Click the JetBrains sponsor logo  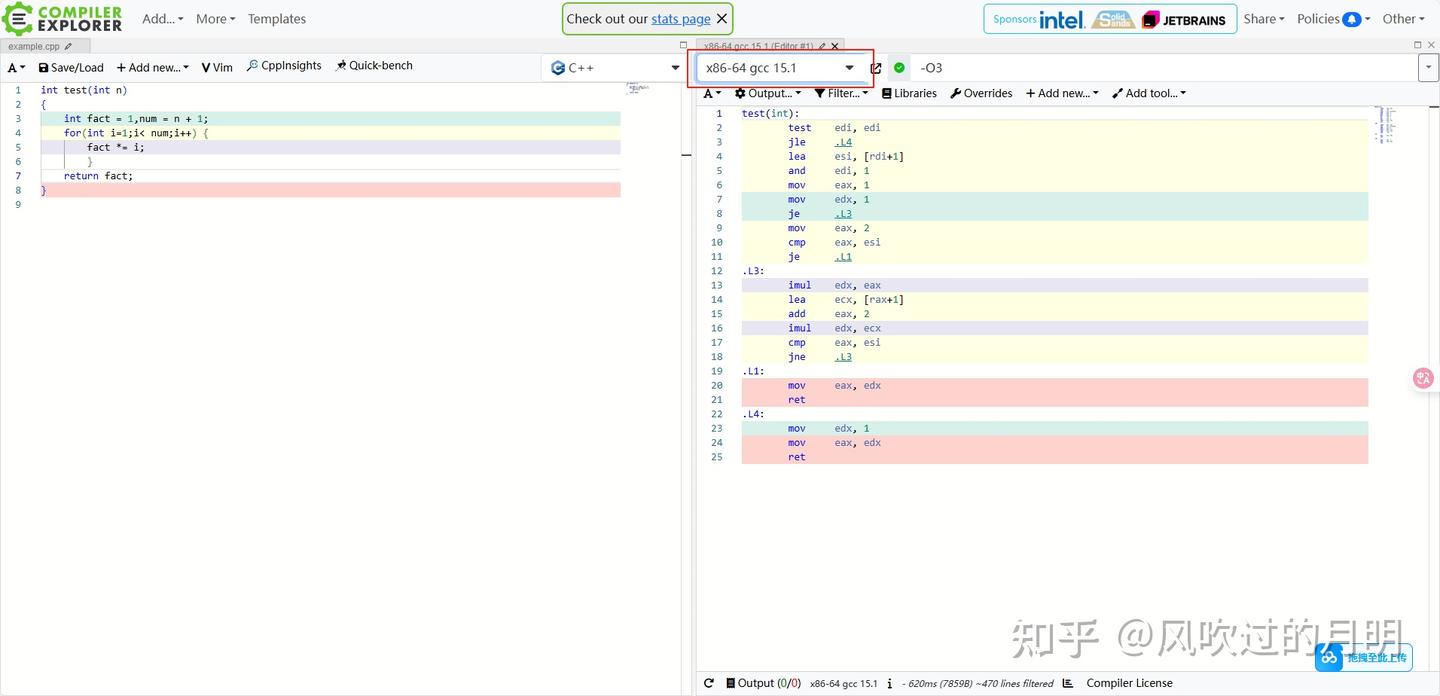click(x=1187, y=18)
